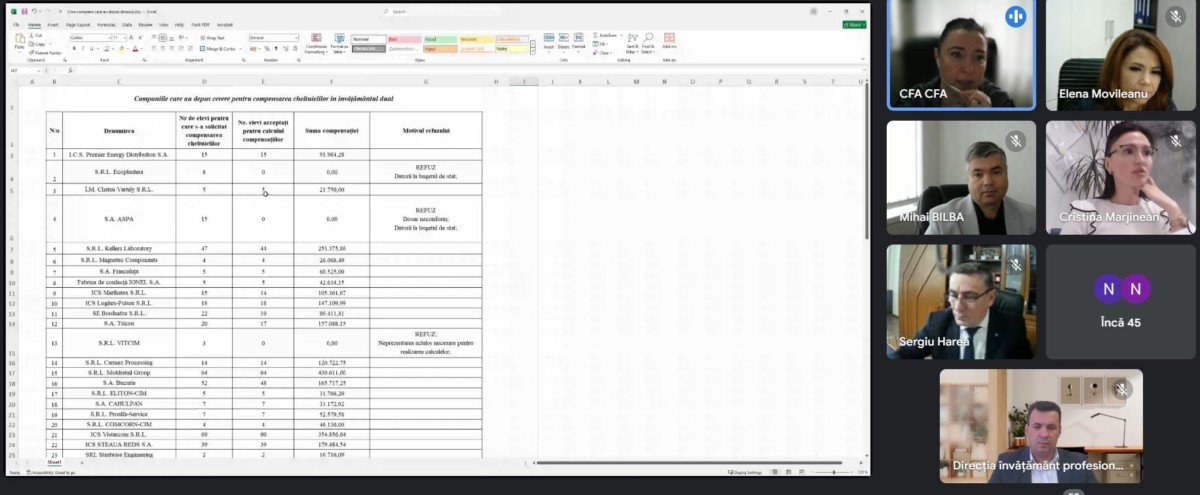Open the font size dropdown
This screenshot has width=1200, height=495.
pos(119,38)
